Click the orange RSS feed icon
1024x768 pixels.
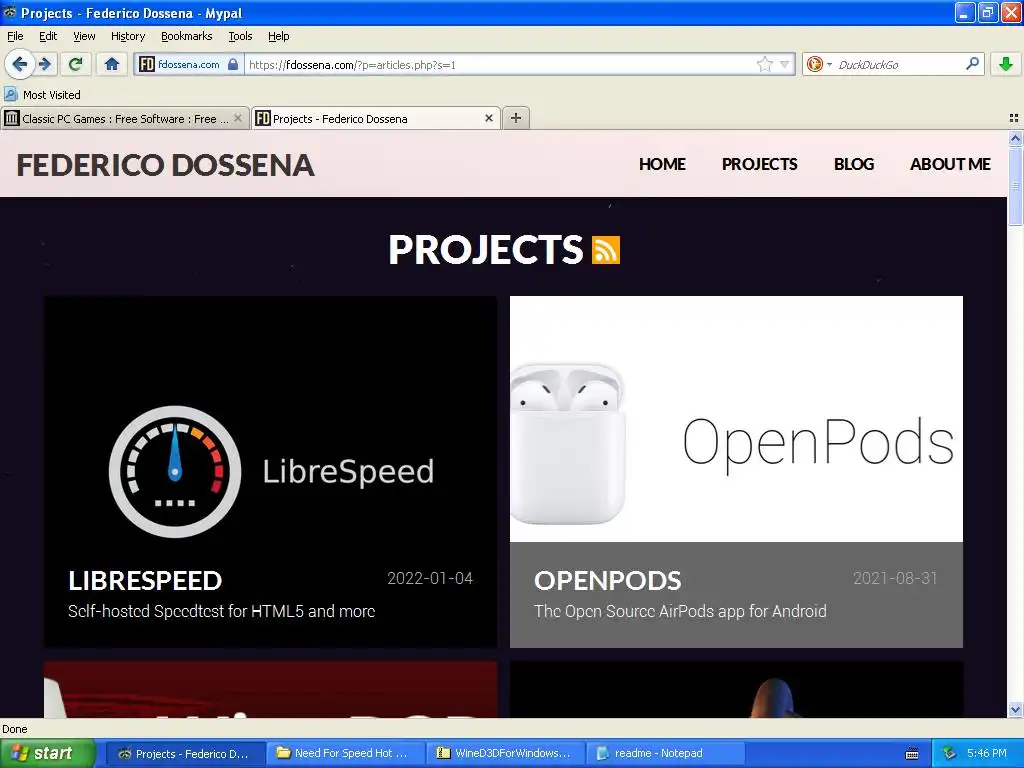point(605,250)
